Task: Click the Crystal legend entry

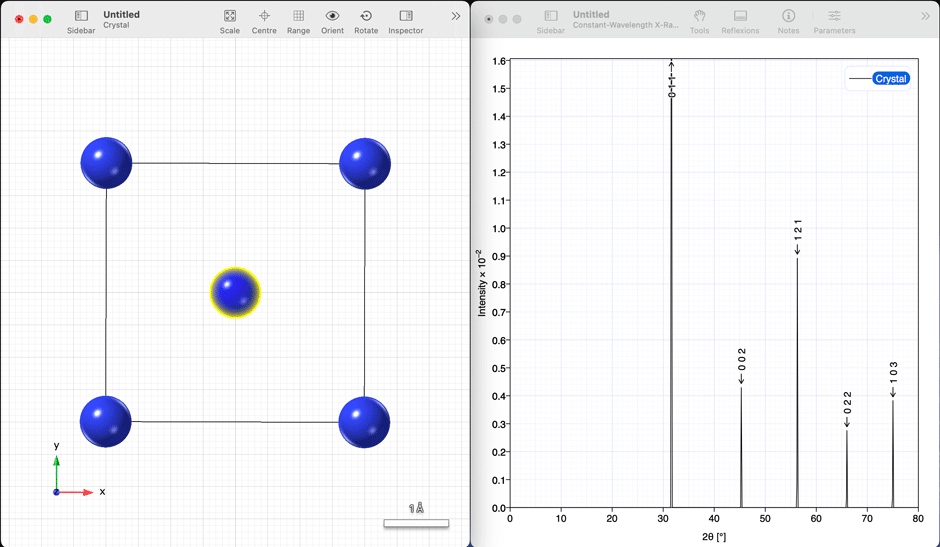Action: [890, 79]
